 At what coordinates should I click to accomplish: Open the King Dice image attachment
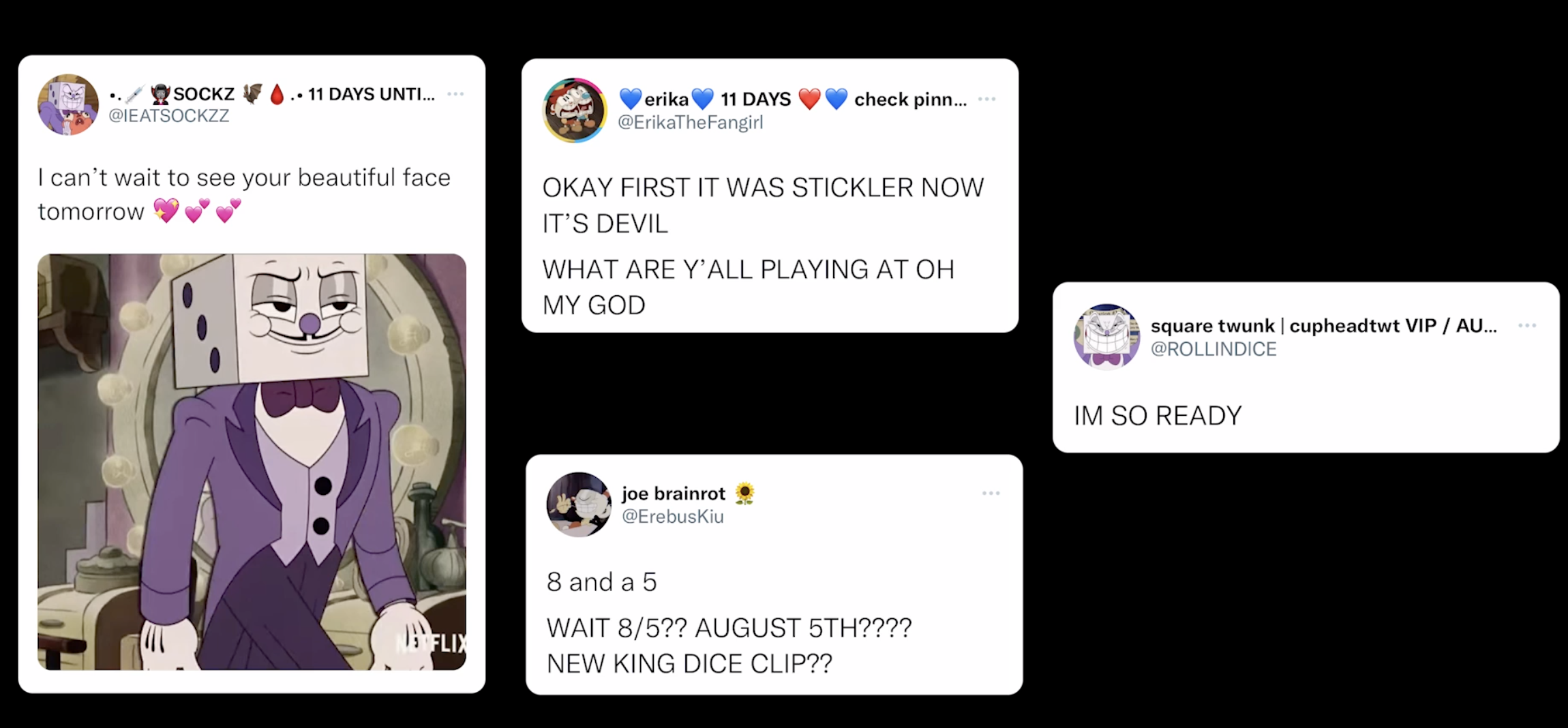(252, 461)
